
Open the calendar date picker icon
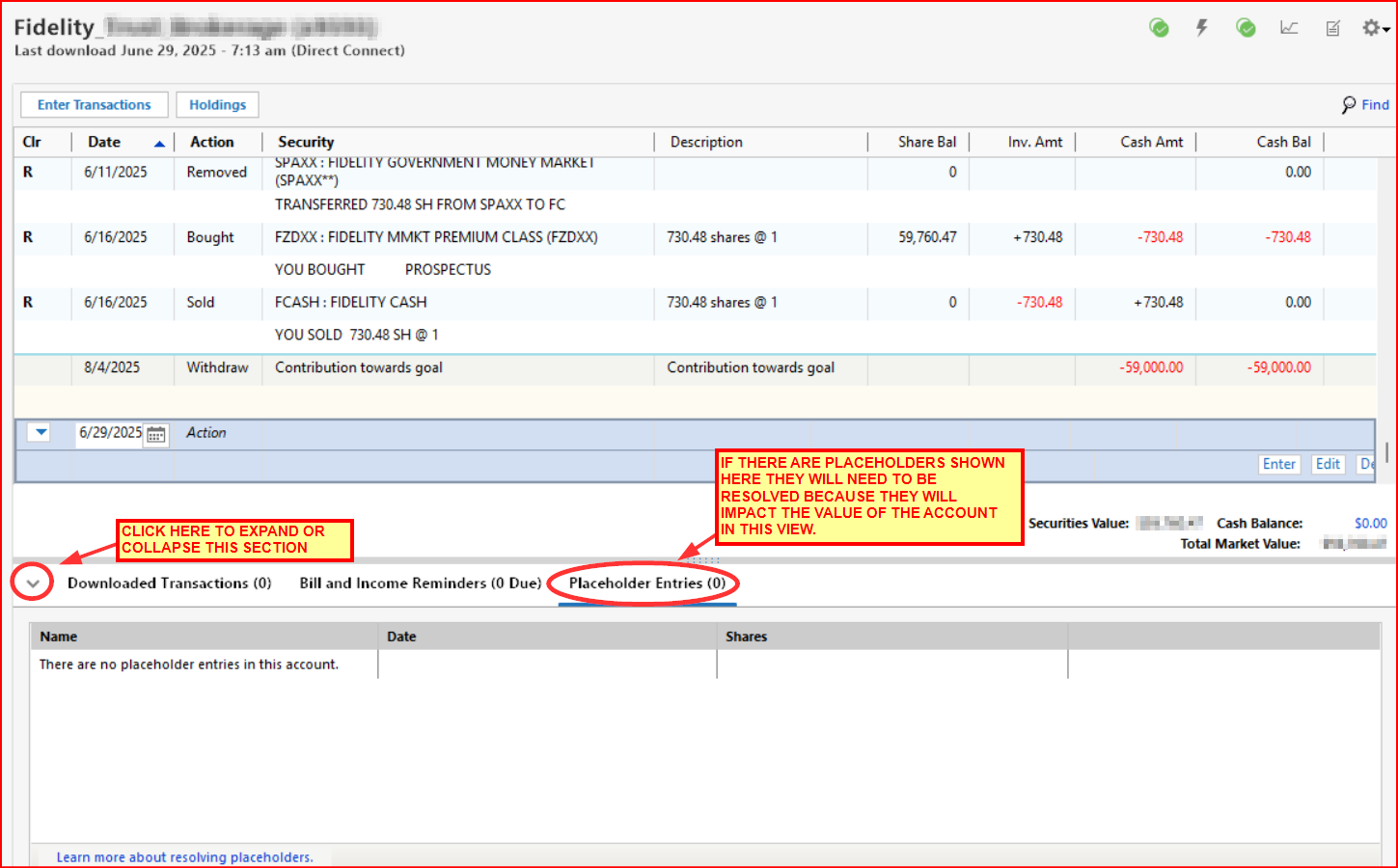155,435
